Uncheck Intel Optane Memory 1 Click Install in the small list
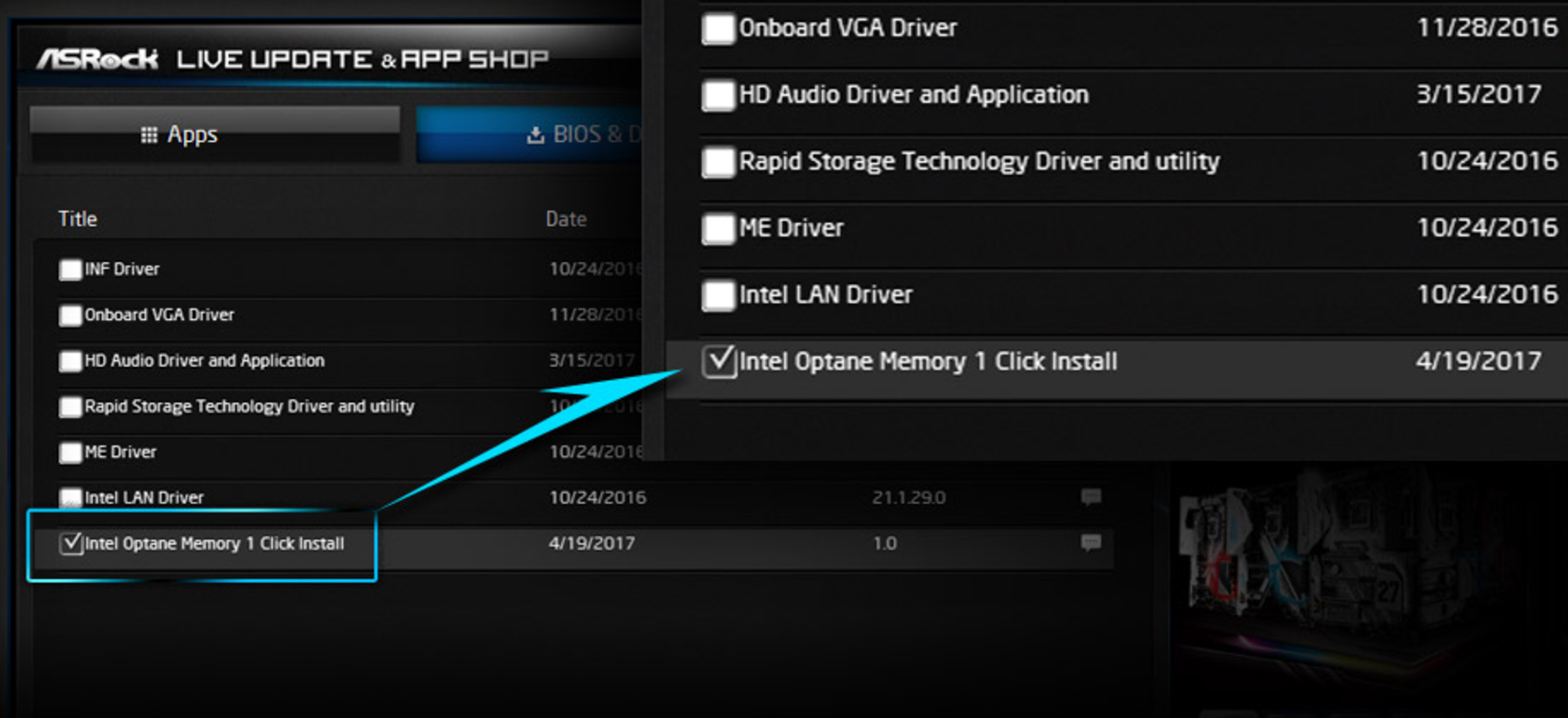Screen dimensions: 1568x718 [x=70, y=543]
